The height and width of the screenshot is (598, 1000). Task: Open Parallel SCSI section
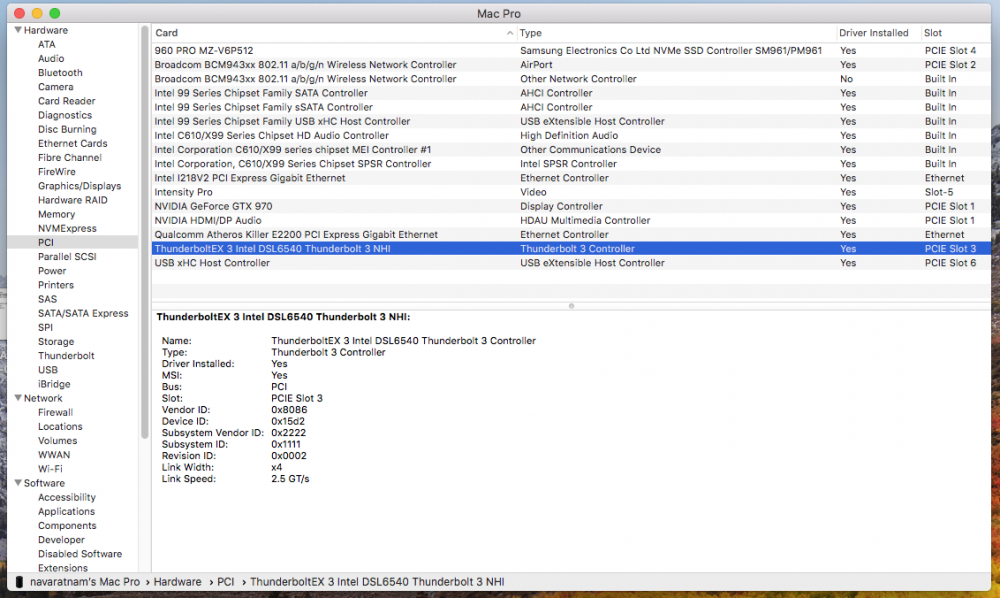click(67, 256)
